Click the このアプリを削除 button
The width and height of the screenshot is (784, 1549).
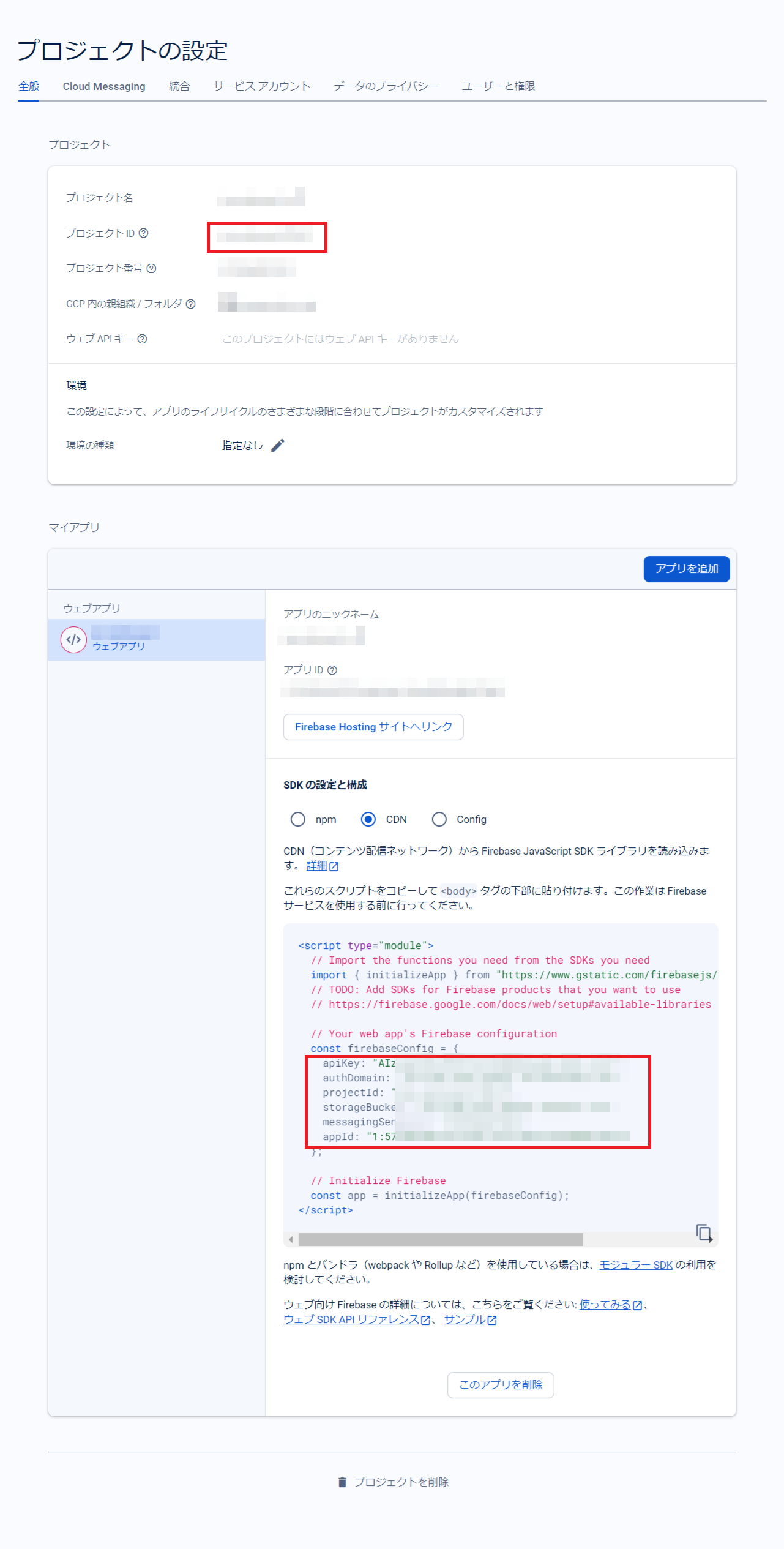501,1385
